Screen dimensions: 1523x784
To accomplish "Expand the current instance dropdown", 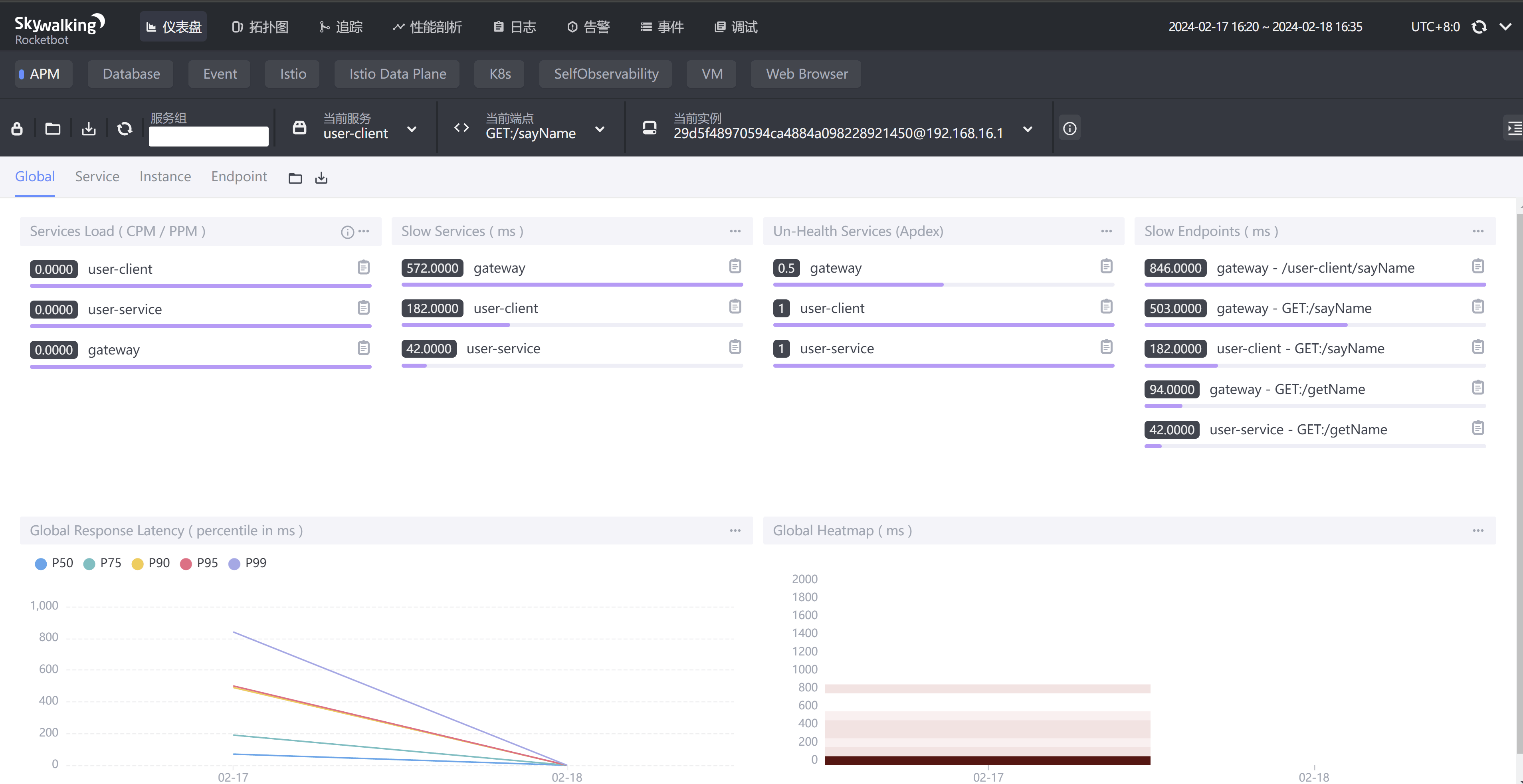I will click(1028, 129).
